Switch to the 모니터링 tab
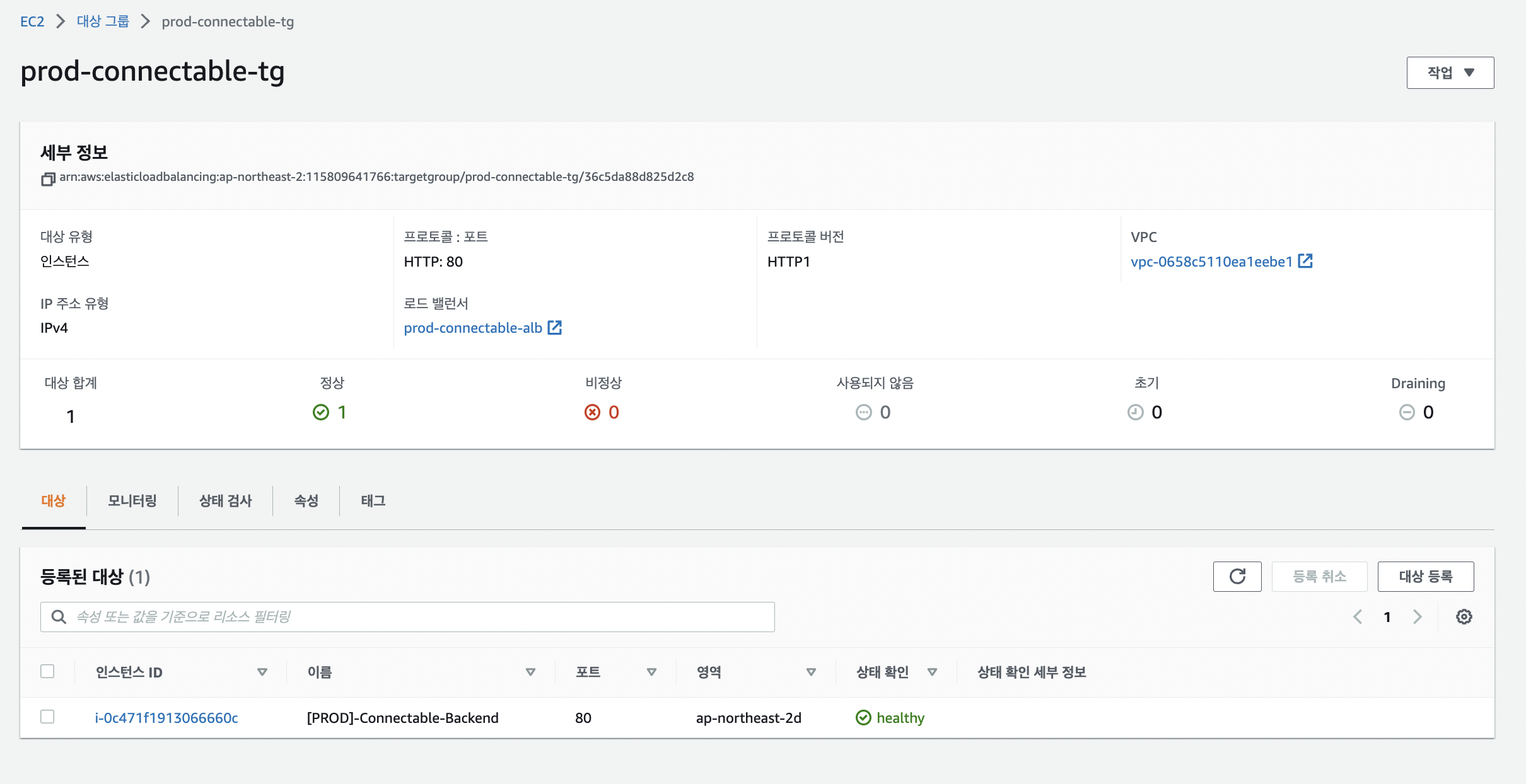This screenshot has width=1526, height=784. 132,500
